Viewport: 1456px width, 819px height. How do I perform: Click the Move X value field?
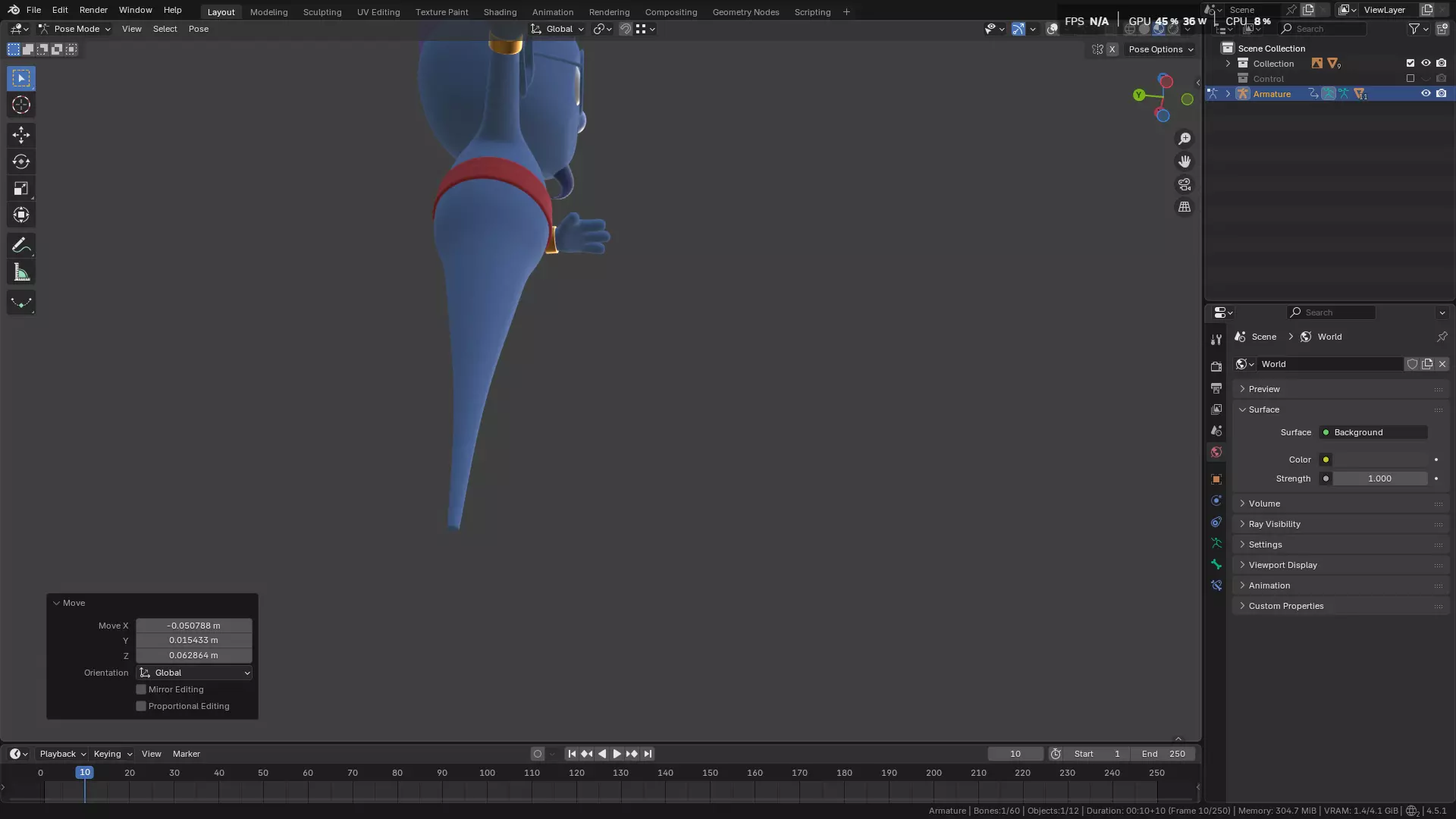pos(194,626)
